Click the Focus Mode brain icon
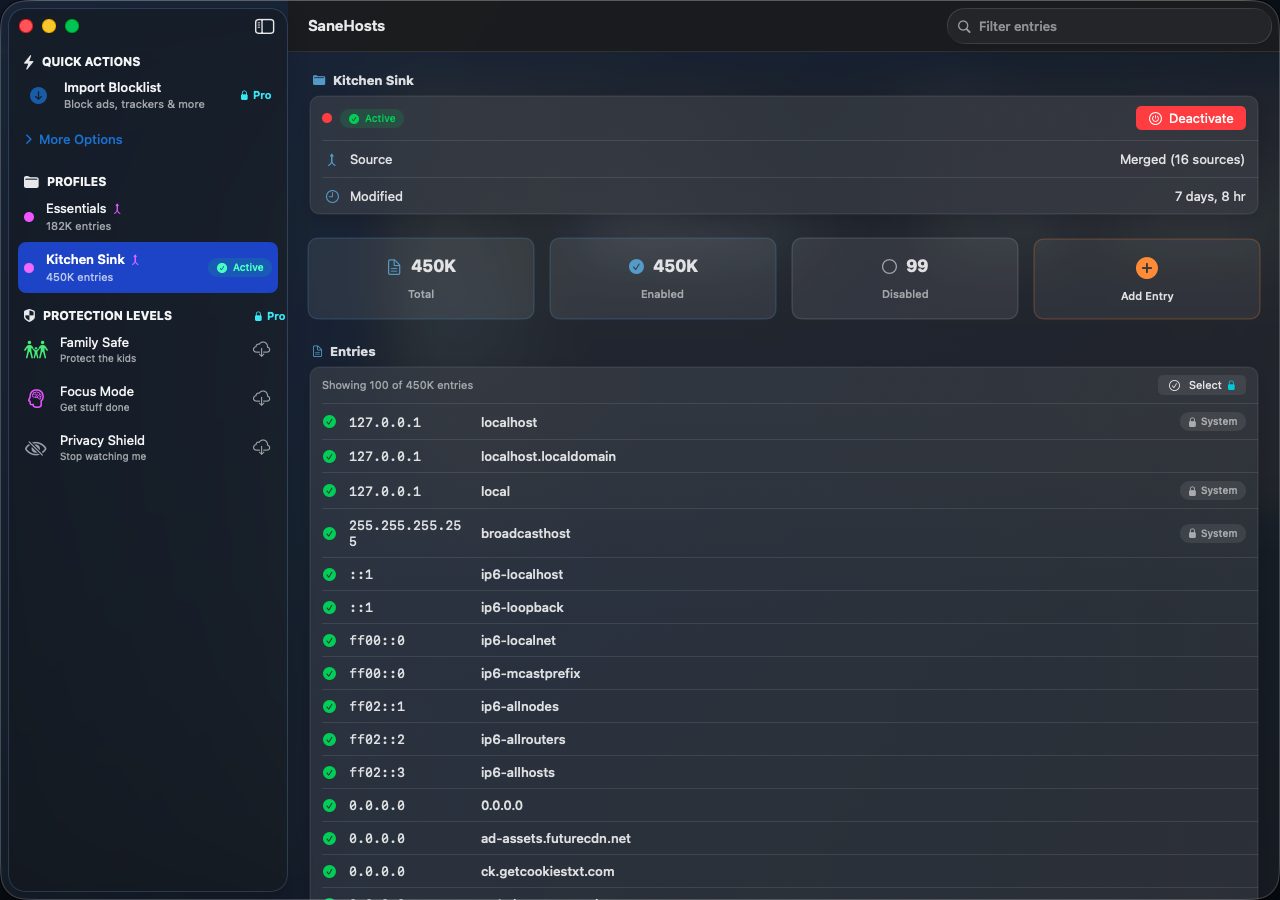This screenshot has height=900, width=1280. (35, 398)
